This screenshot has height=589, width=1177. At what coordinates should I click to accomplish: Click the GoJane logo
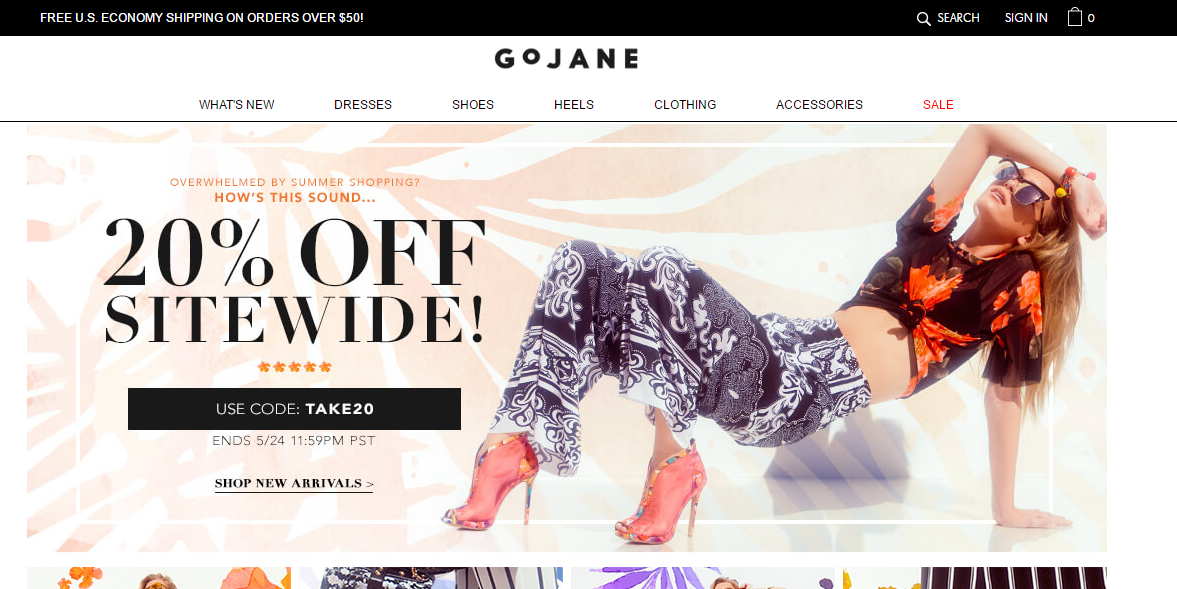click(566, 59)
